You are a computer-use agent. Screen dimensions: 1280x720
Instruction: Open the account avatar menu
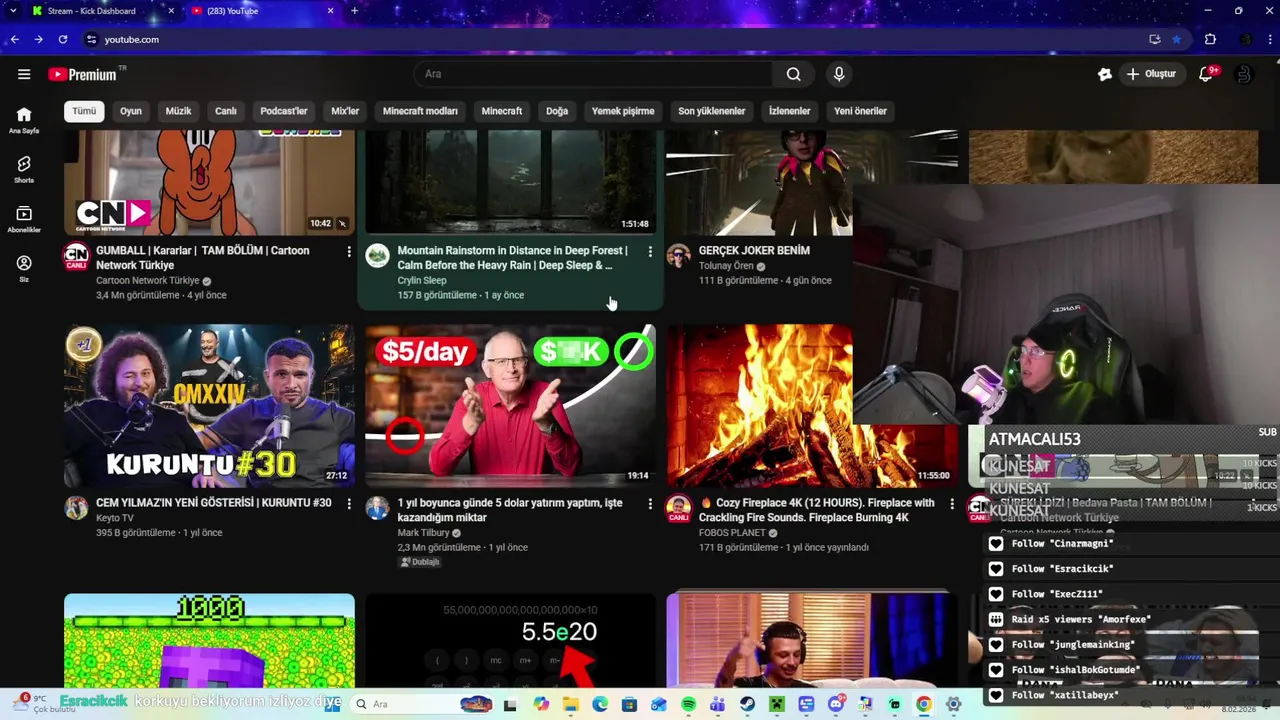click(x=1243, y=74)
